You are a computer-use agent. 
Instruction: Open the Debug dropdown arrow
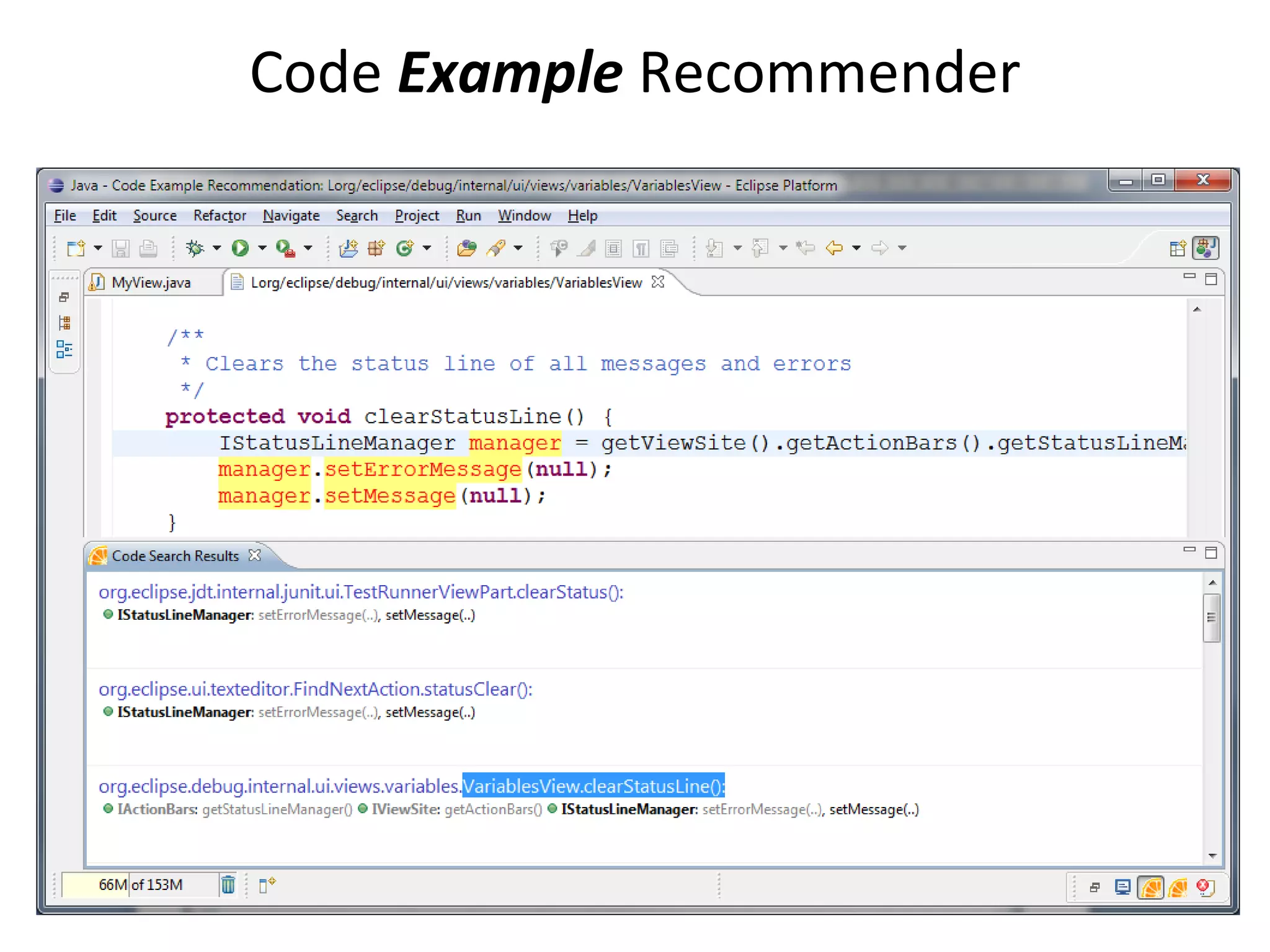(x=216, y=249)
